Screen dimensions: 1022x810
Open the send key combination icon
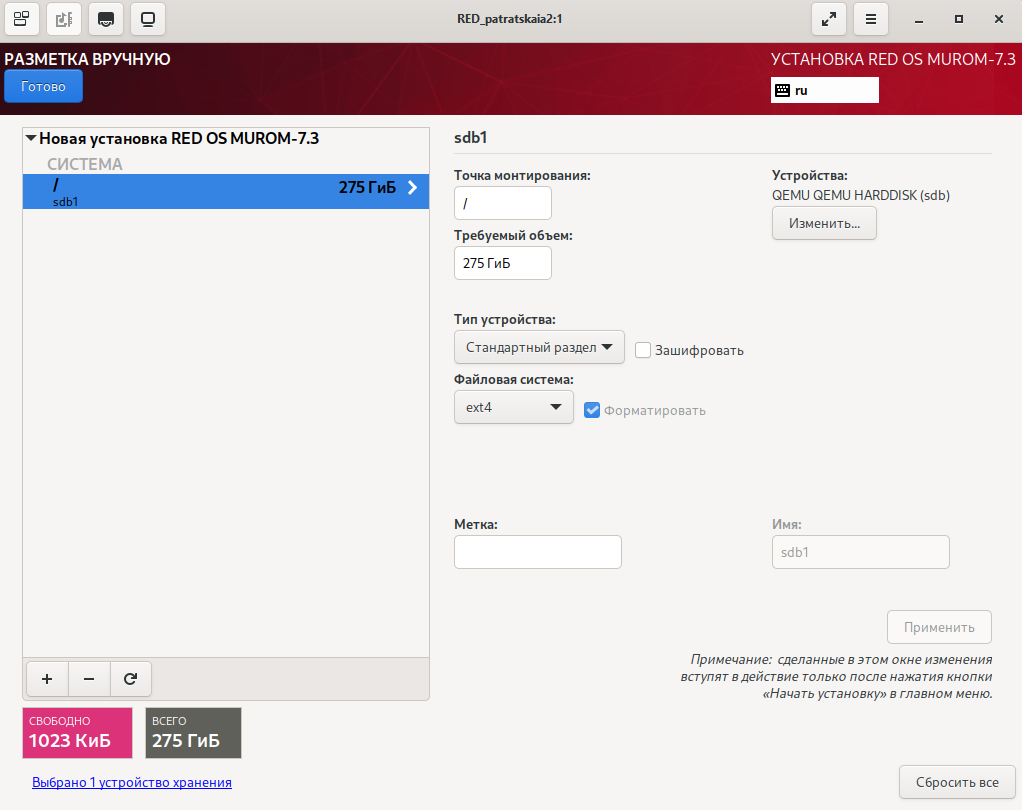106,19
